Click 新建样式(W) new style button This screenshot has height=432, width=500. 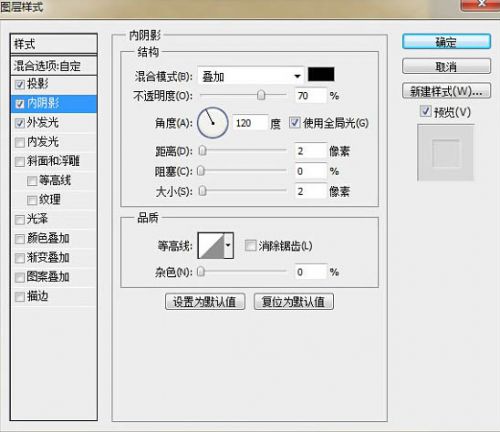click(x=446, y=91)
